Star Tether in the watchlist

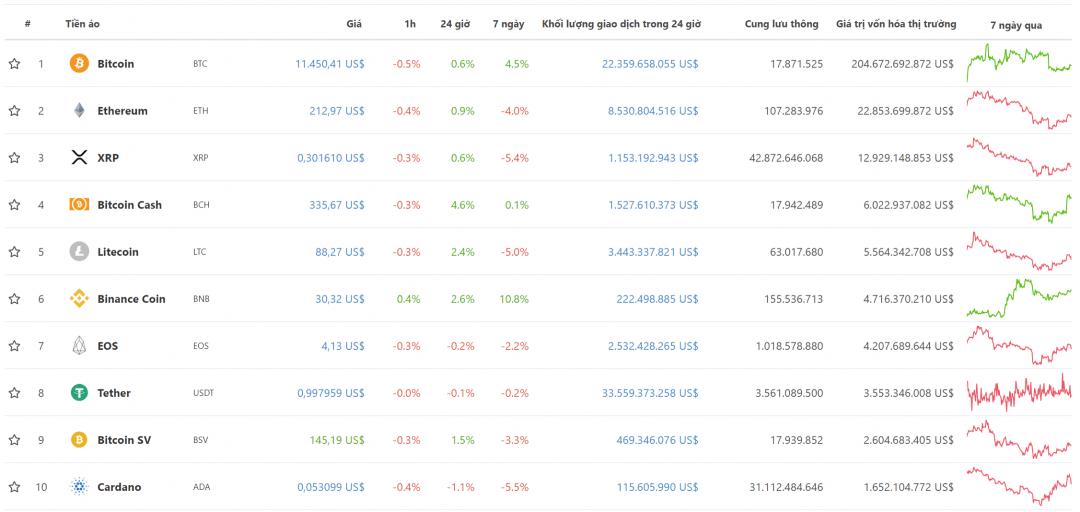pos(14,393)
